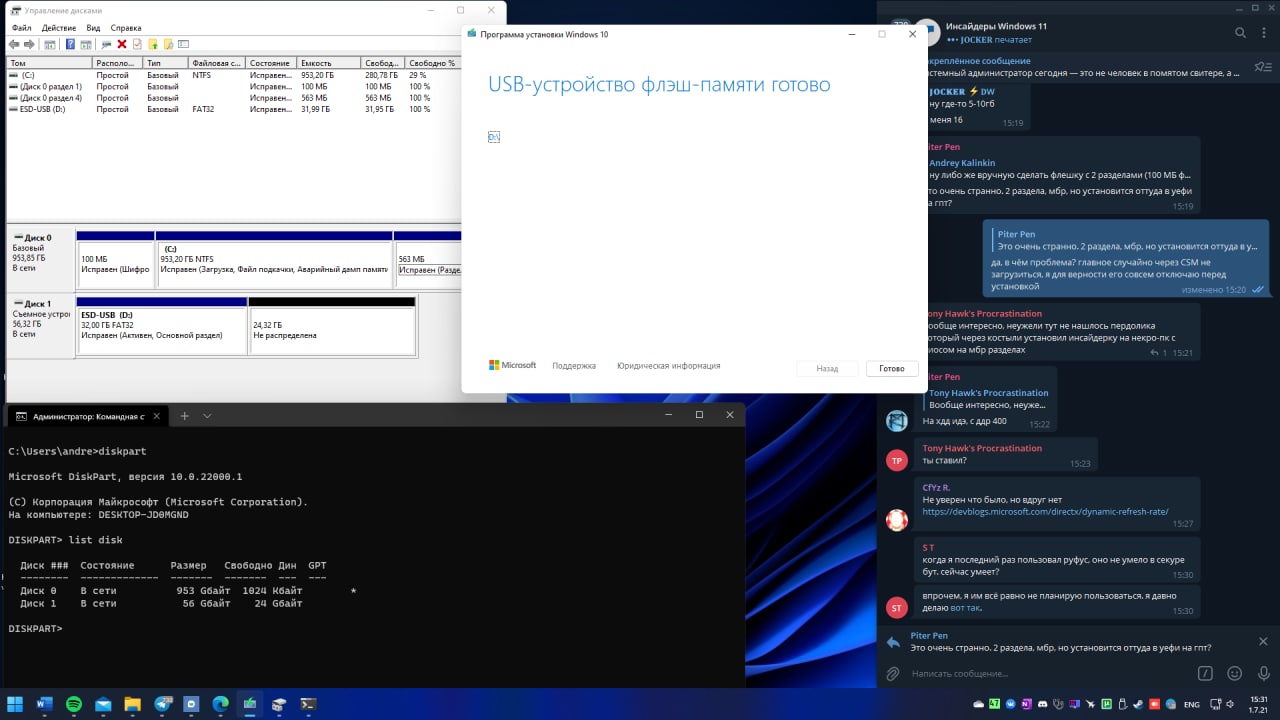Open the Windows Start button
The width and height of the screenshot is (1280, 720).
pyautogui.click(x=15, y=704)
